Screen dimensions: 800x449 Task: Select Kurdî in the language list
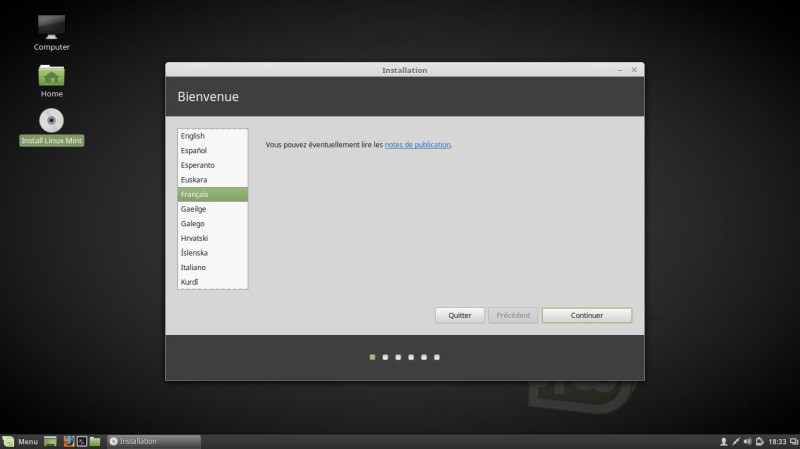(213, 282)
